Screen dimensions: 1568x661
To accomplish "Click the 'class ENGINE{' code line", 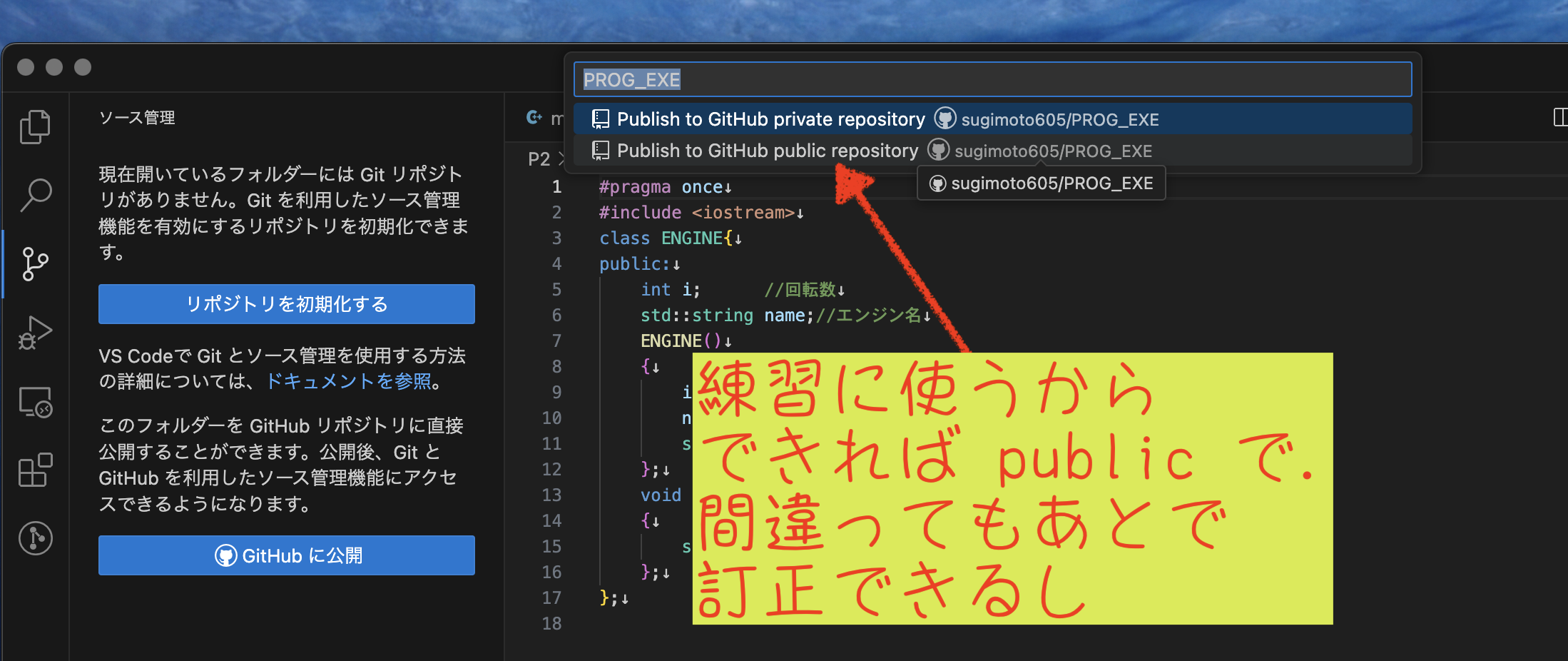I will [666, 238].
